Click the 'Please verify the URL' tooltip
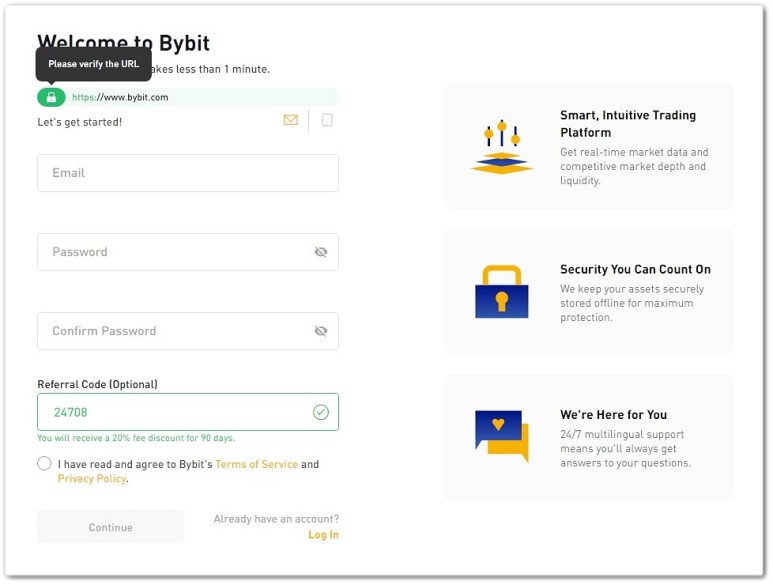This screenshot has width=773, height=585. 94,64
